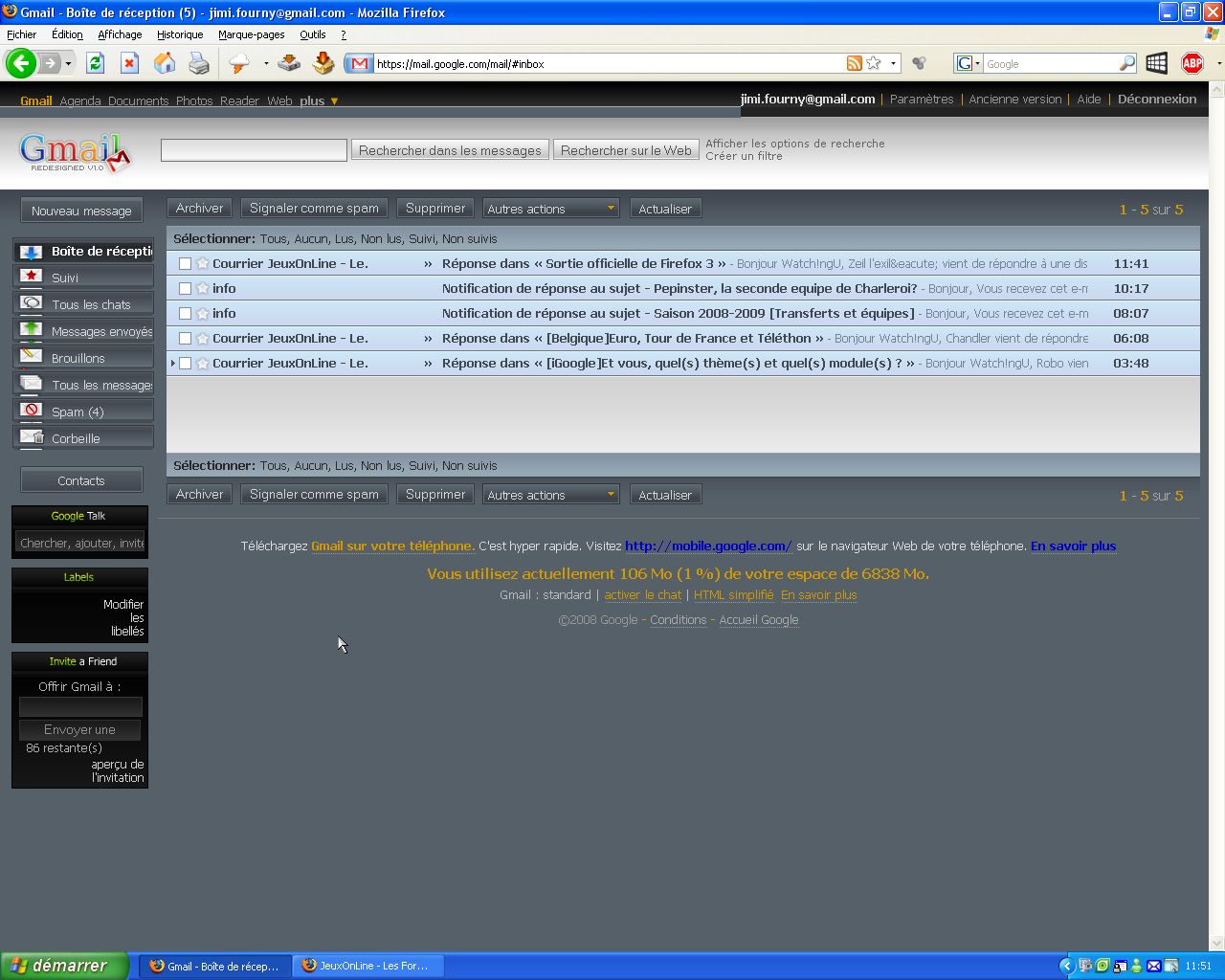Open top Autres actions dropdown
The width and height of the screenshot is (1225, 980).
click(x=550, y=209)
